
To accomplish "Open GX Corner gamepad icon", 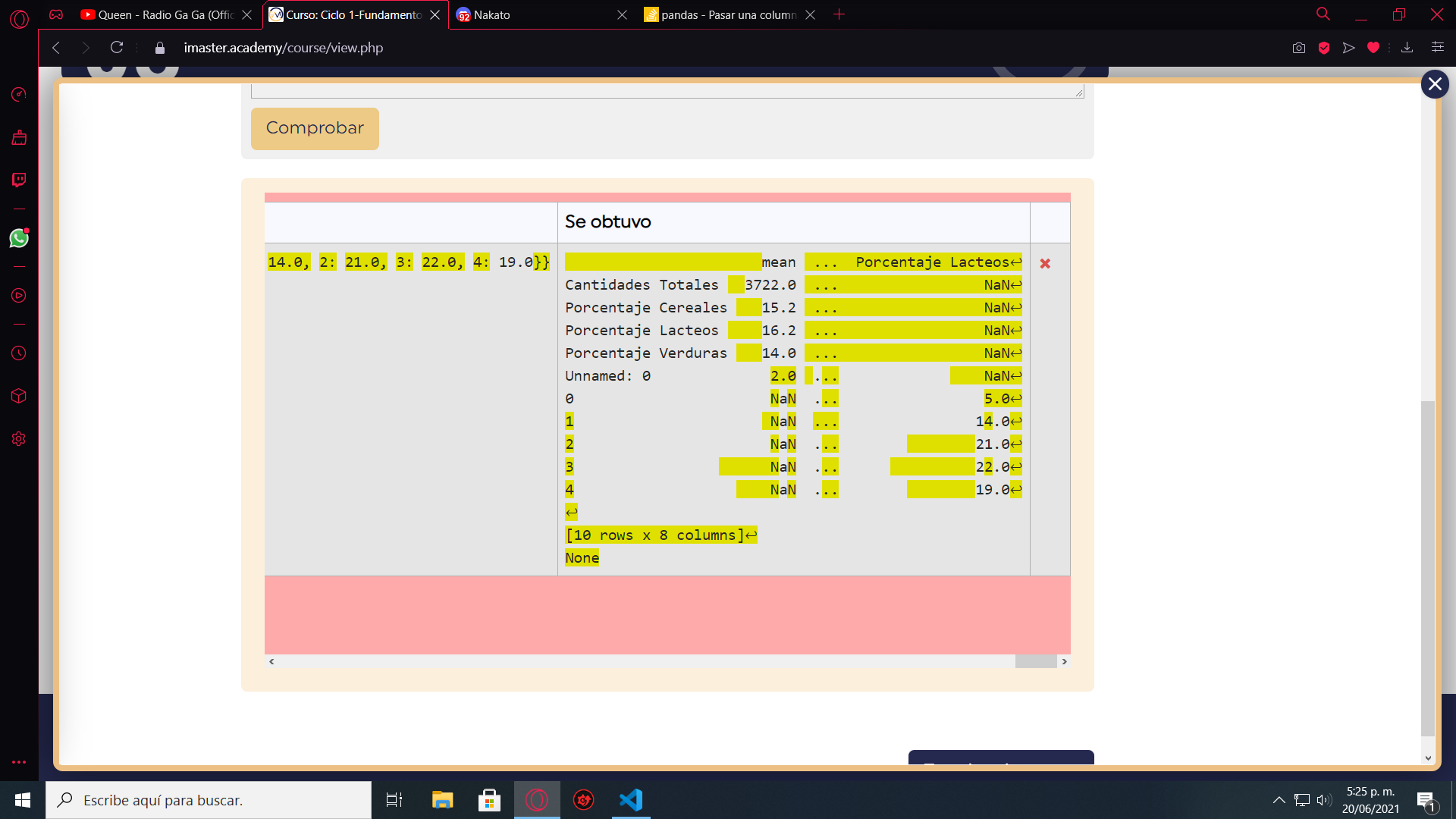I will pyautogui.click(x=56, y=14).
